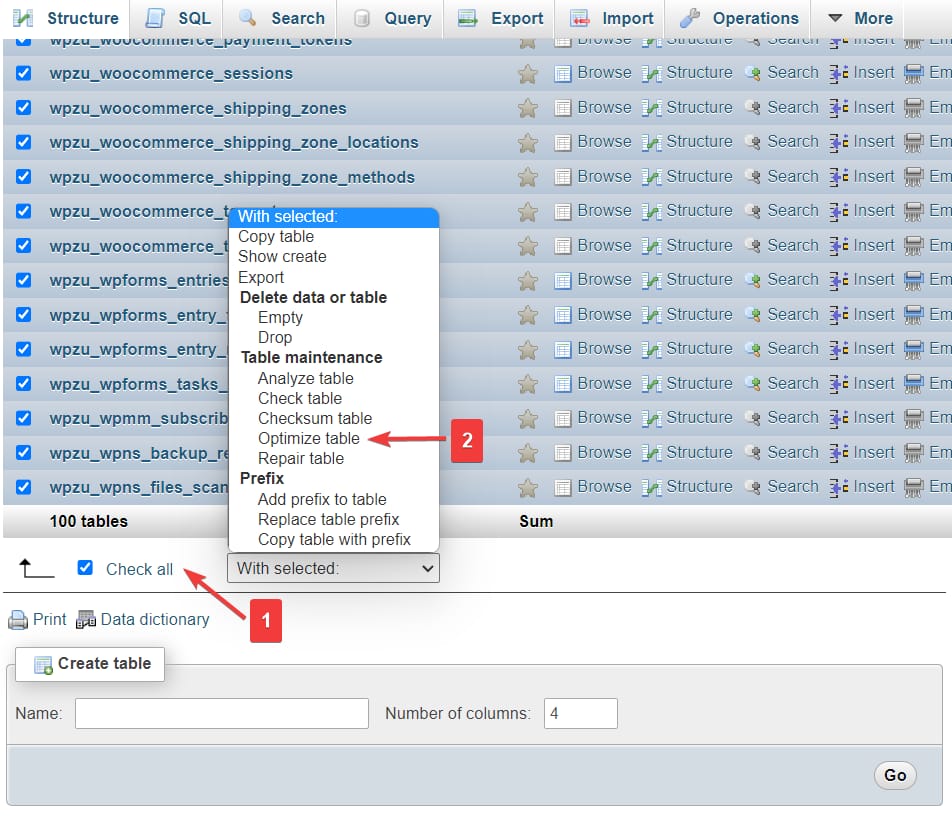
Task: Toggle the wpzu_wpns_files_scan row checkbox
Action: [23, 487]
